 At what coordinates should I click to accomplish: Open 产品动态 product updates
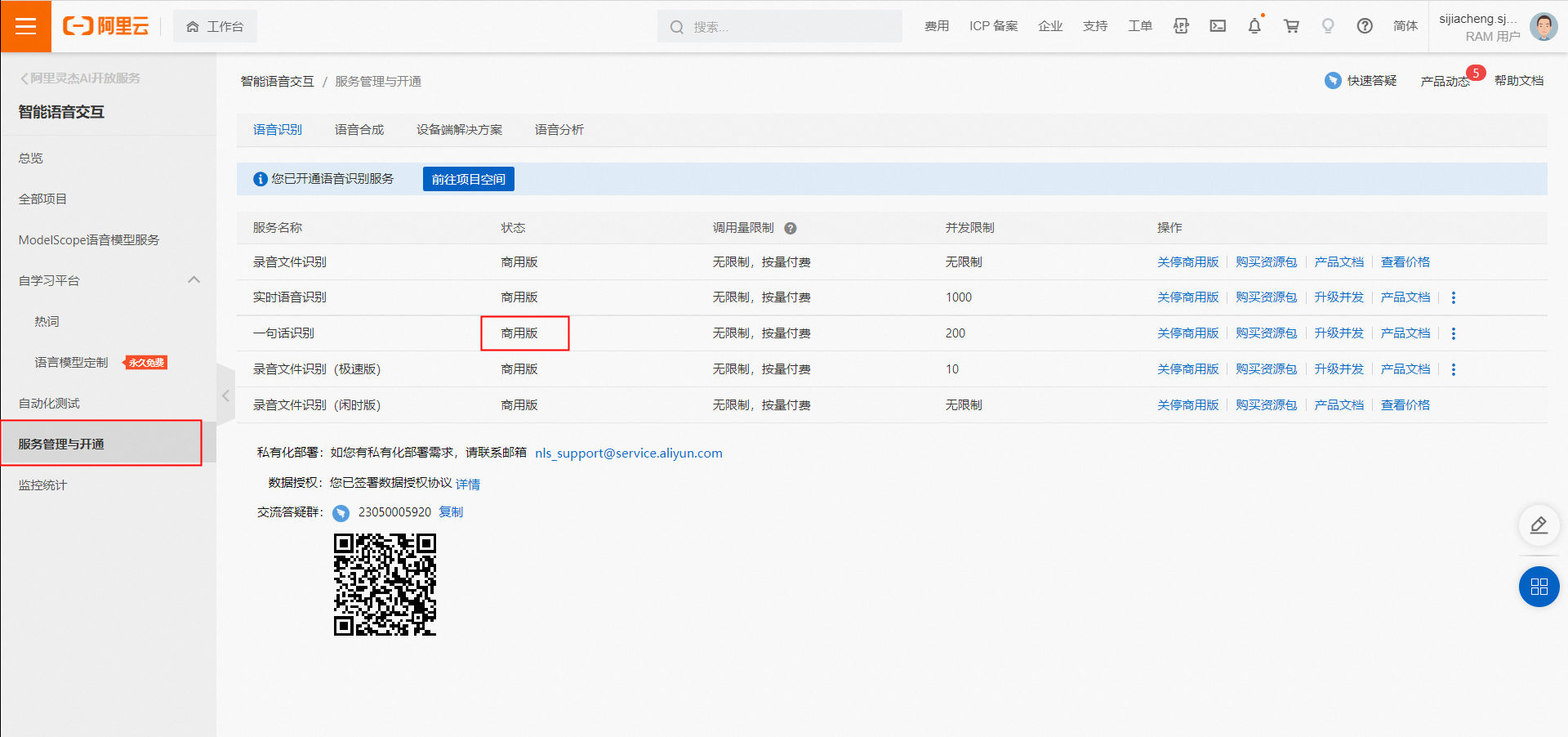(x=1445, y=81)
